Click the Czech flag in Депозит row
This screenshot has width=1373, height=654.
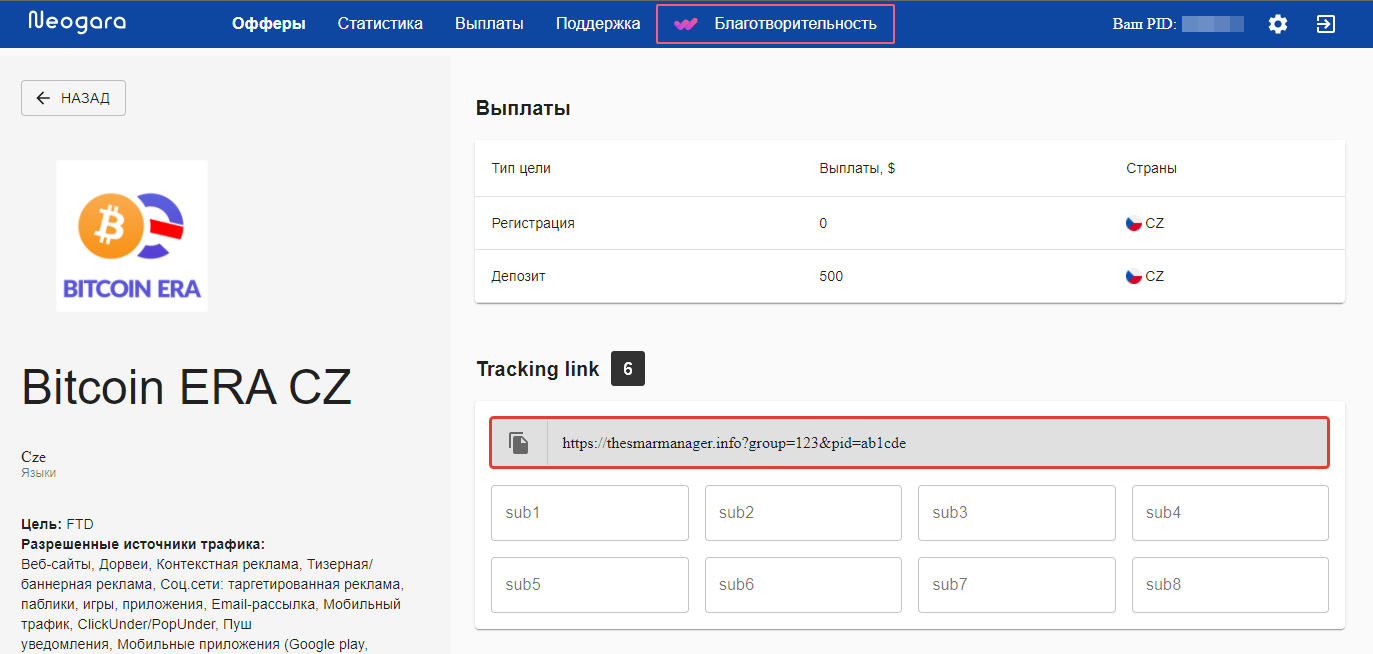click(x=1134, y=276)
